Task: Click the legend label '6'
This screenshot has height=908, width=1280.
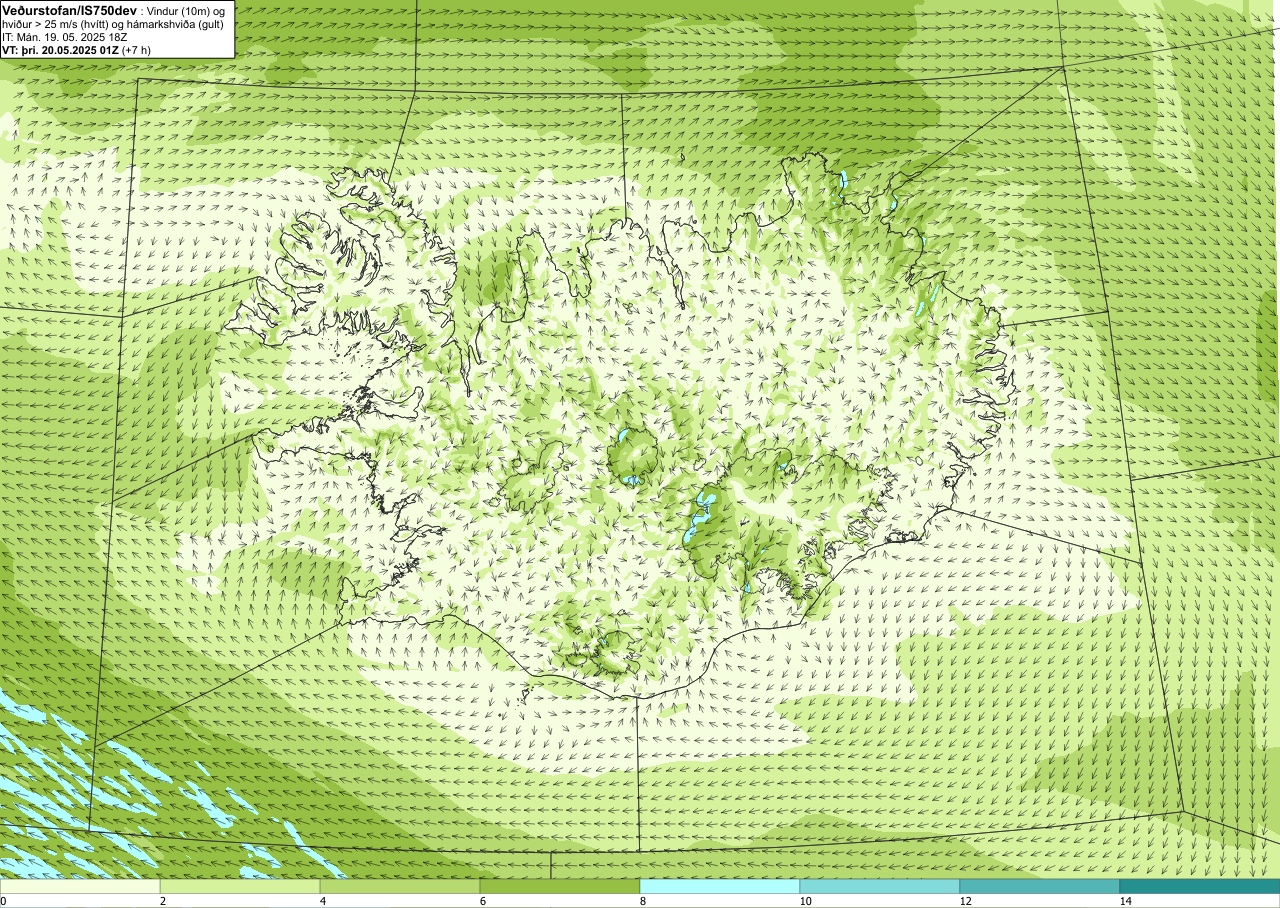Action: tap(483, 901)
